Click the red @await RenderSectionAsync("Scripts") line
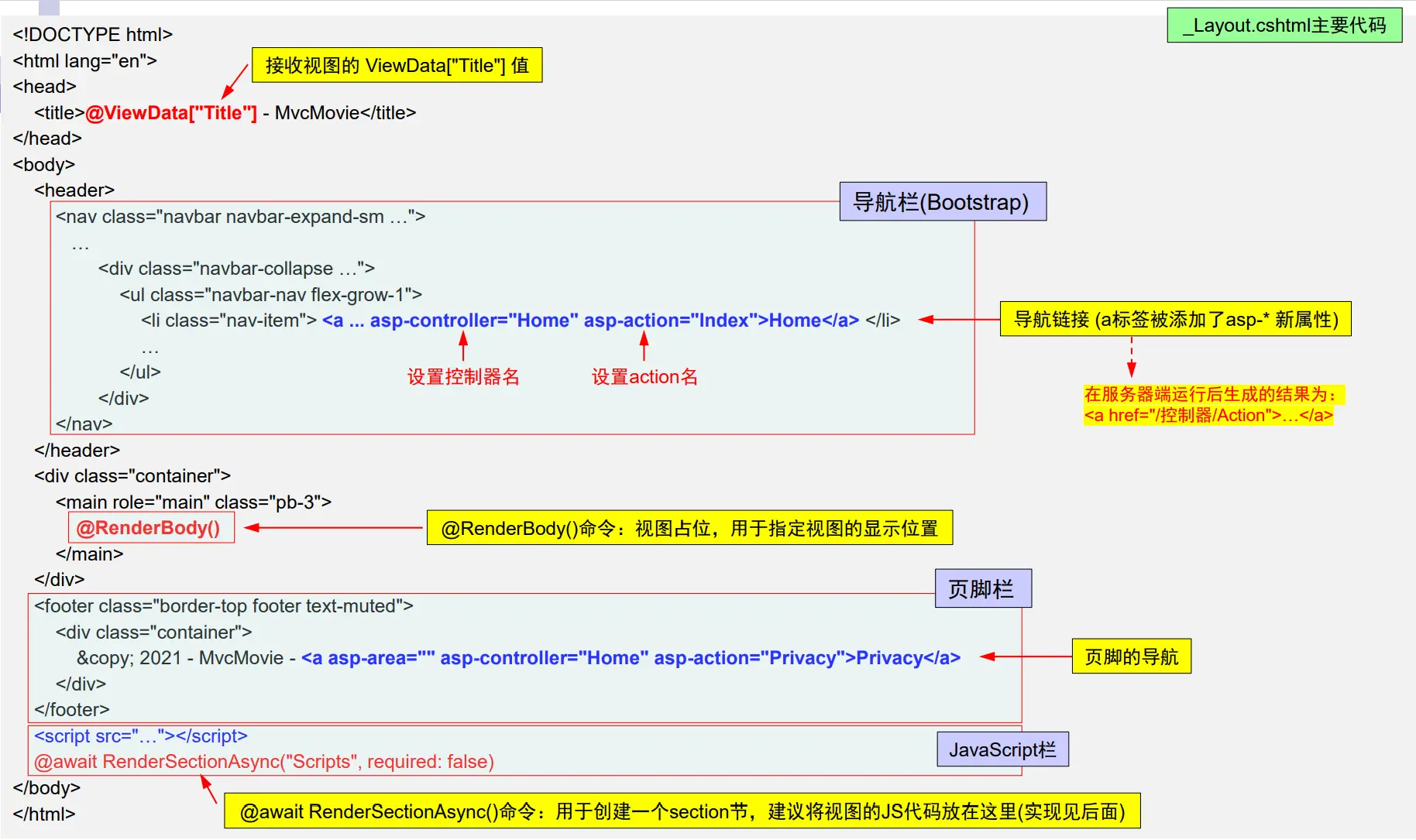 pos(264,762)
